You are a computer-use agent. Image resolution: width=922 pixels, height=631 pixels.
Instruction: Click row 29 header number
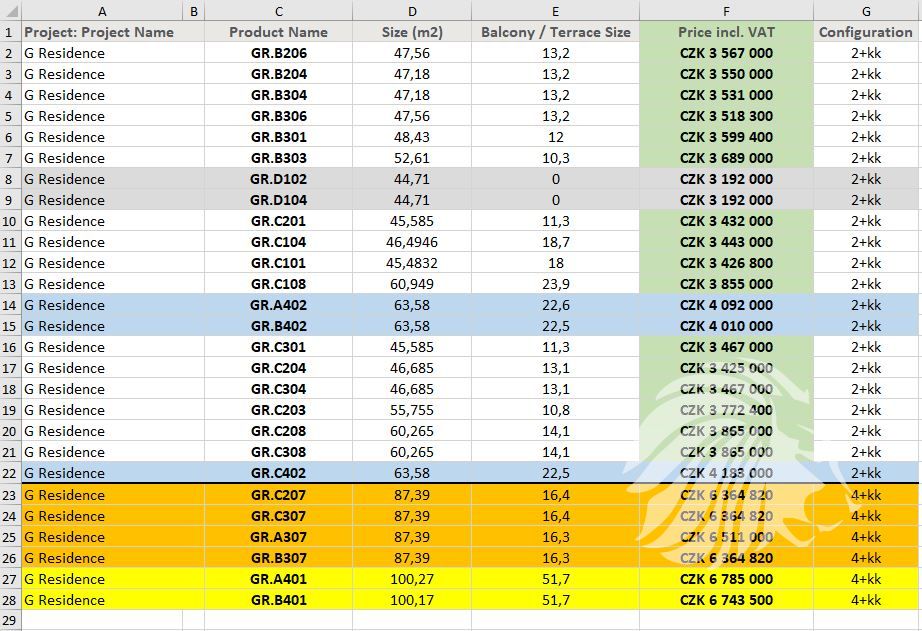(x=10, y=621)
